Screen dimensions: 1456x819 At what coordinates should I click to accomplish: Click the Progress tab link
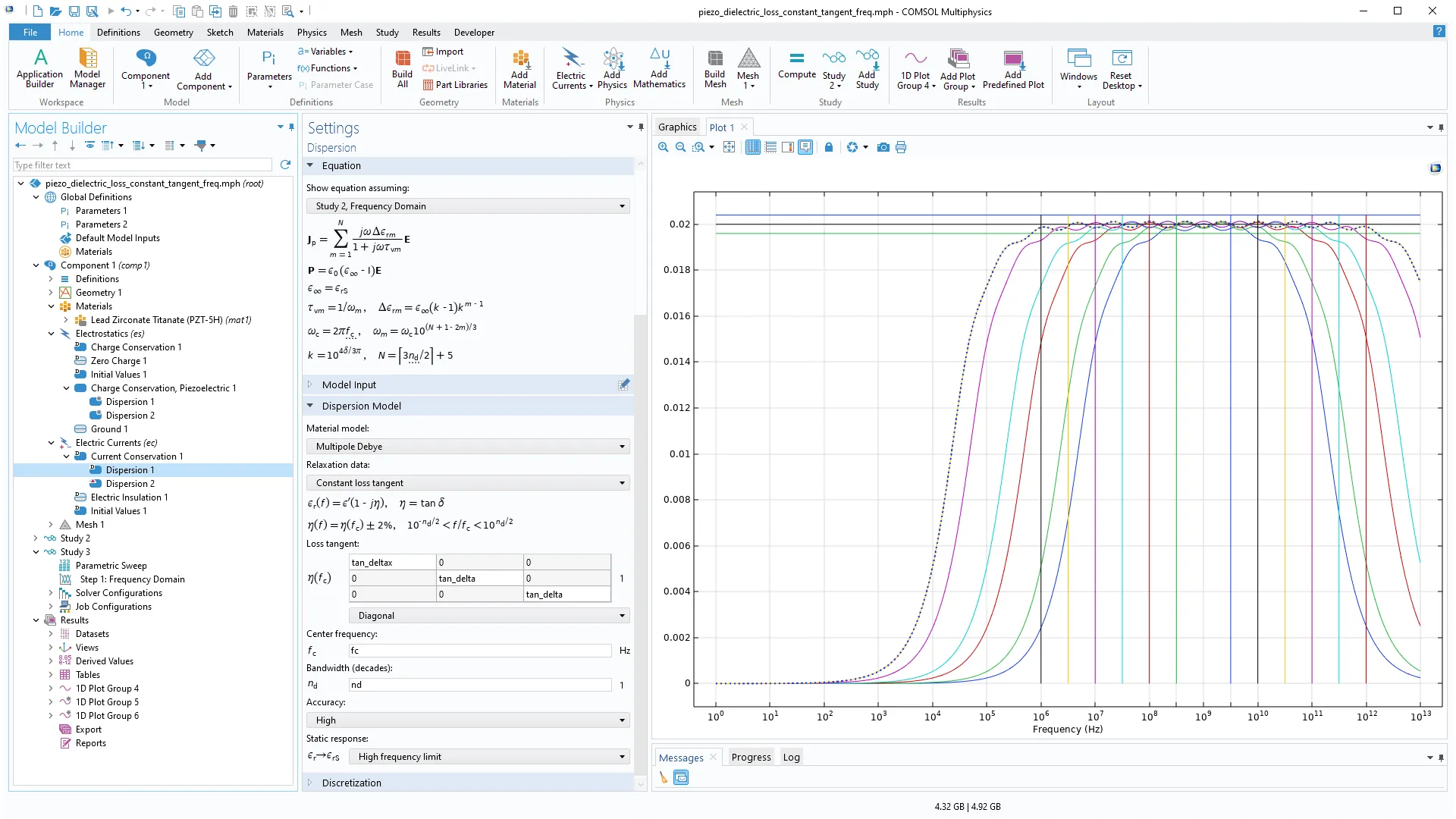751,757
